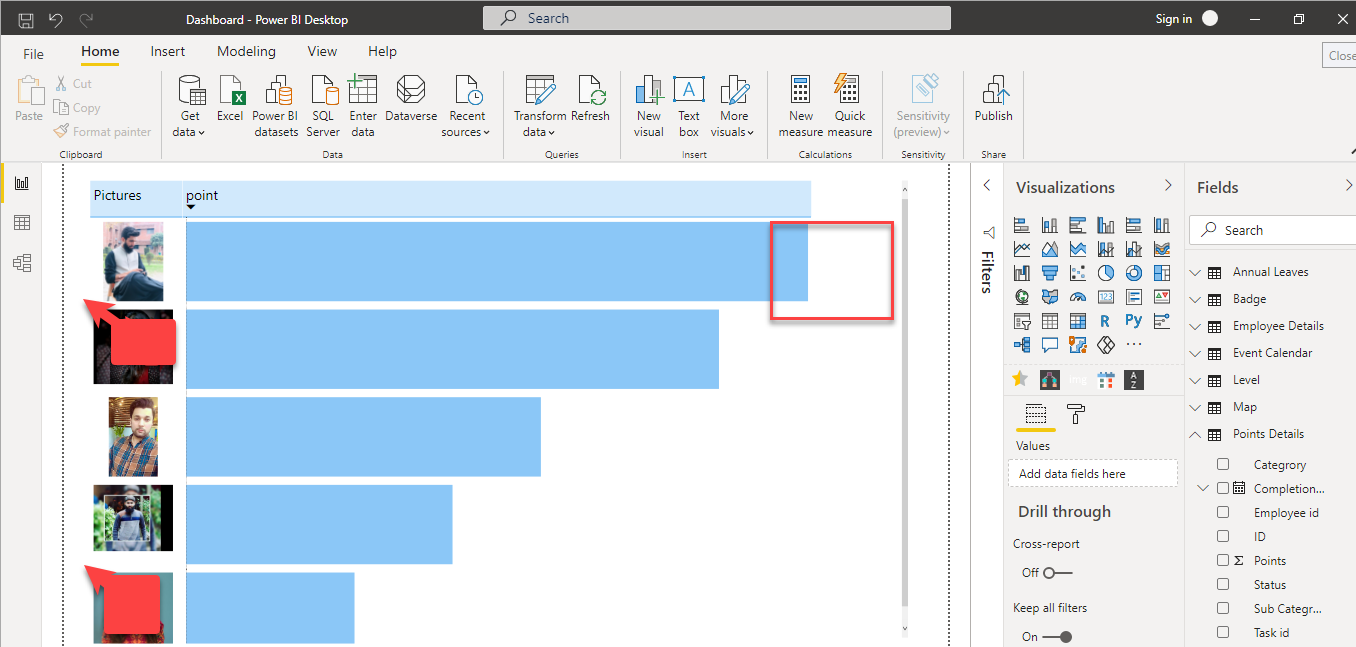This screenshot has width=1356, height=647.
Task: Expand the Level table
Action: coord(1194,380)
